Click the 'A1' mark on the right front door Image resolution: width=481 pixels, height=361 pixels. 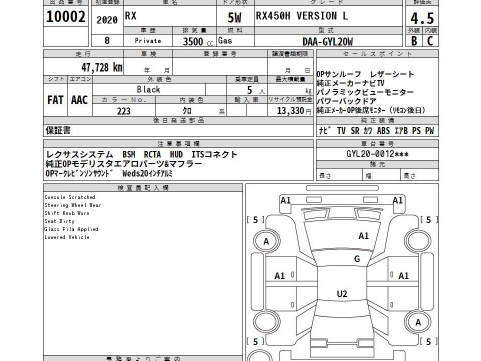point(403,276)
